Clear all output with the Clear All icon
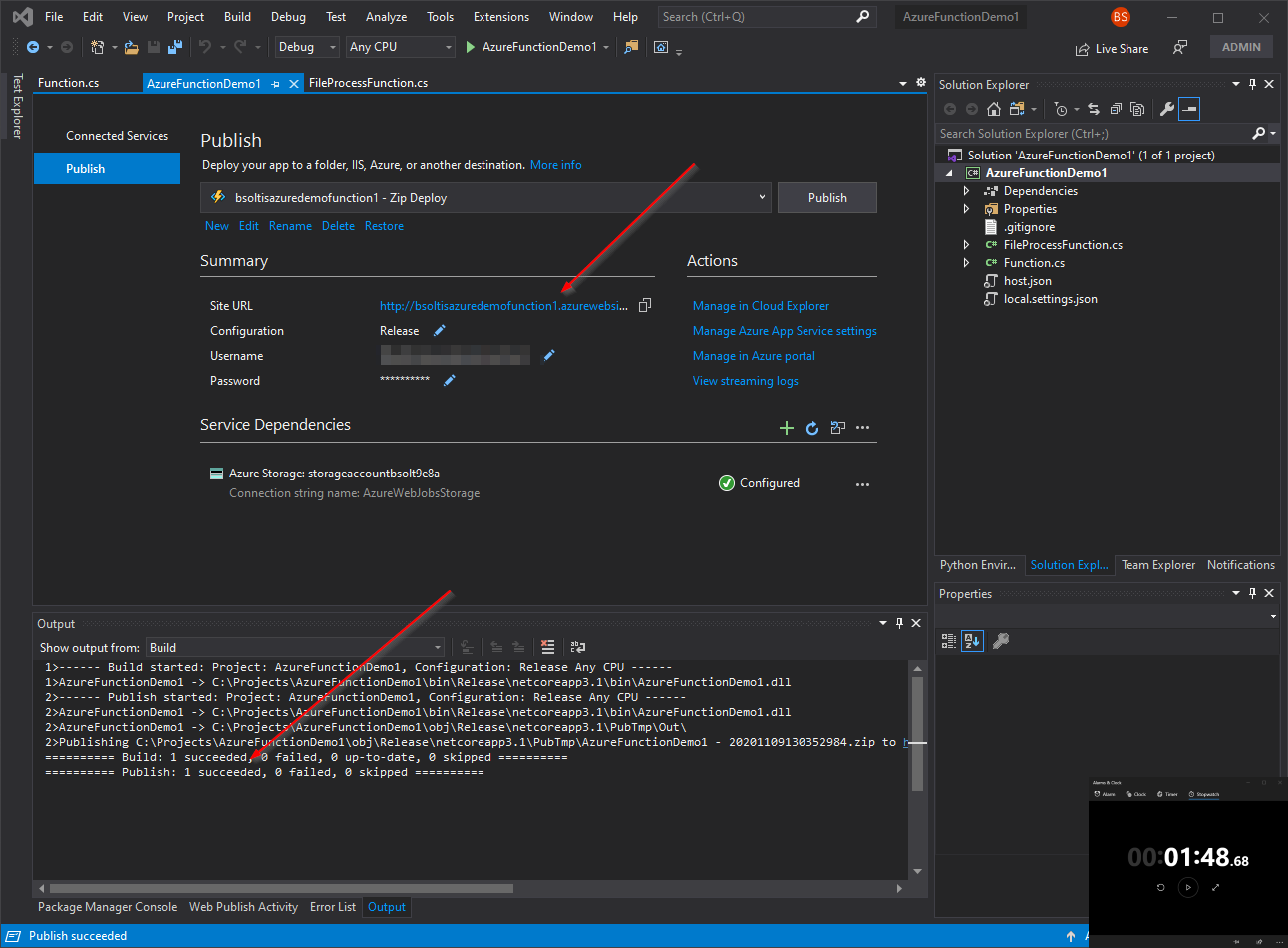Image resolution: width=1288 pixels, height=948 pixels. pyautogui.click(x=547, y=647)
